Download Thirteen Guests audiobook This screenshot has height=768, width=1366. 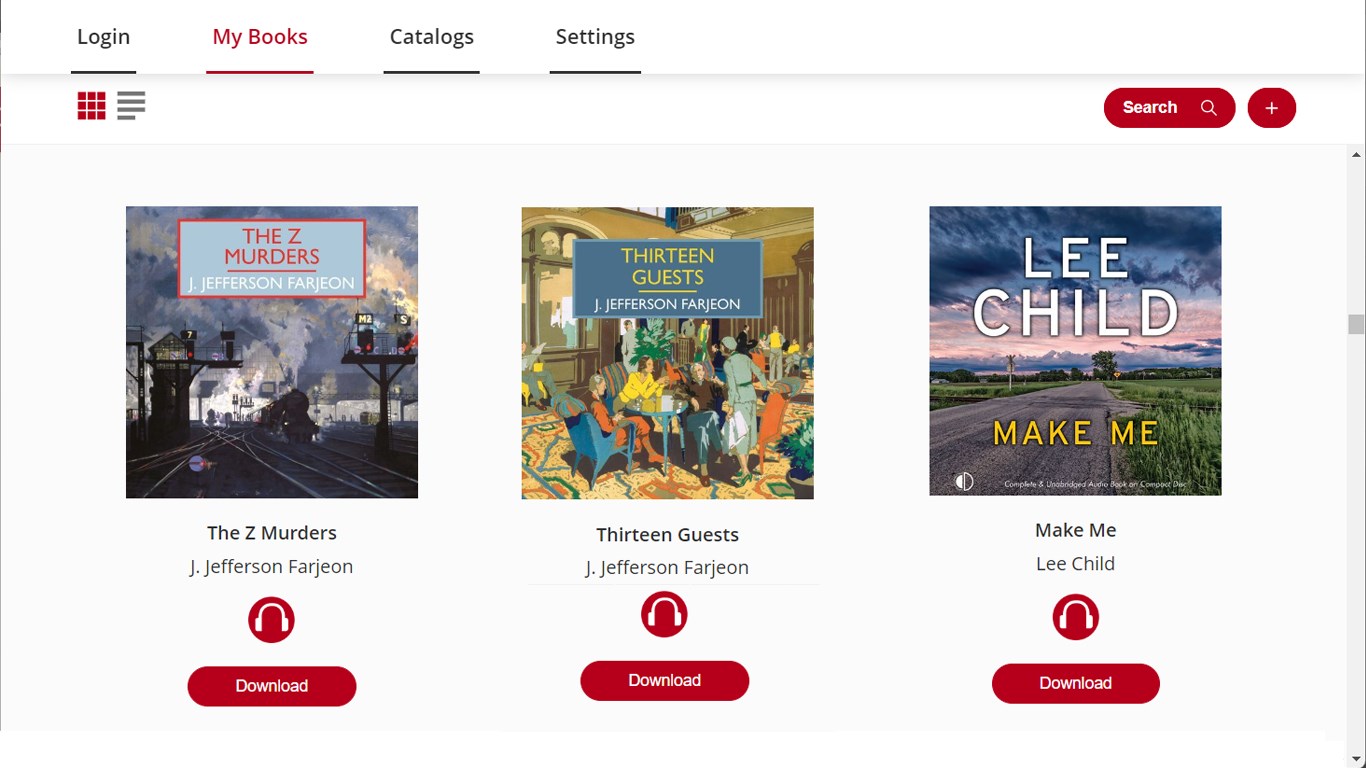pos(664,680)
